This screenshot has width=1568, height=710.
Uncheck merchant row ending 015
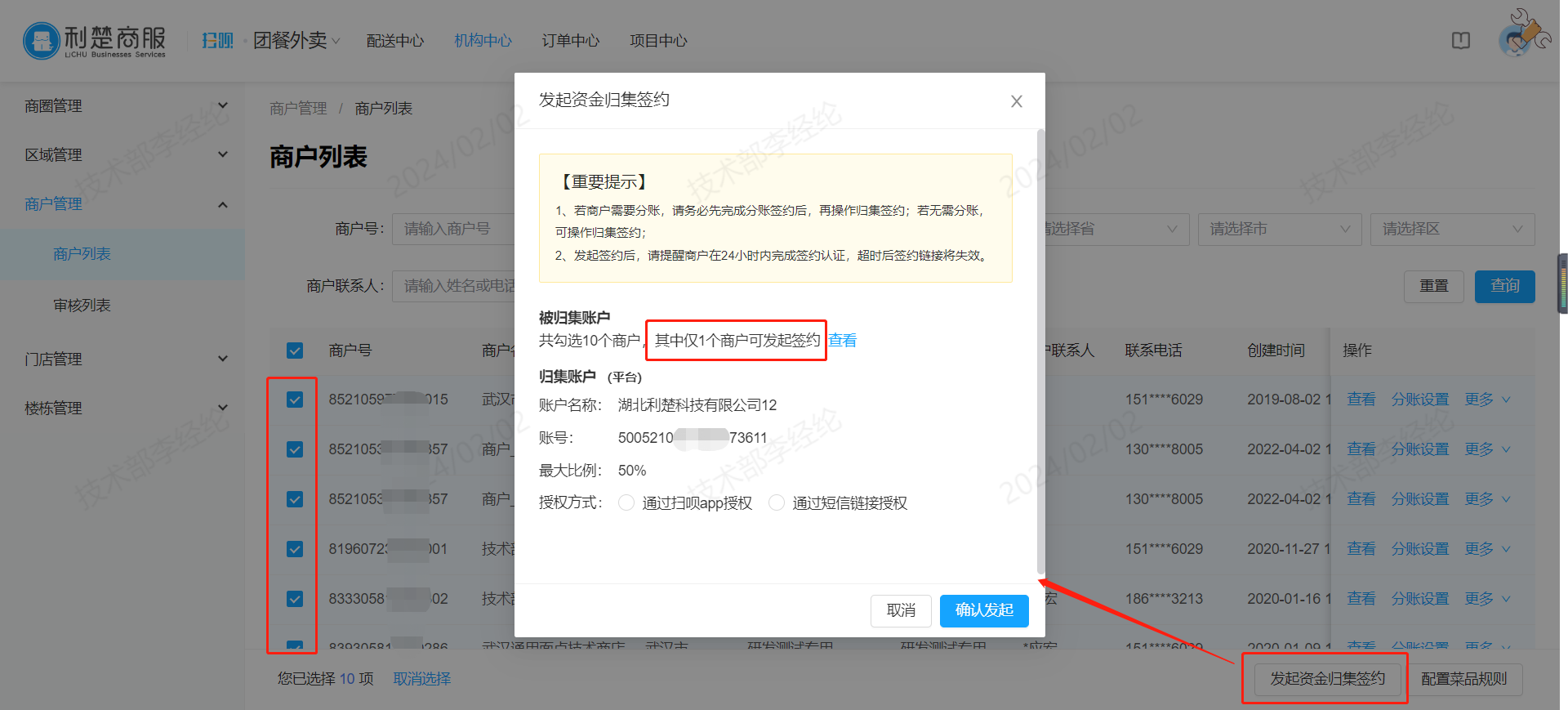[295, 400]
